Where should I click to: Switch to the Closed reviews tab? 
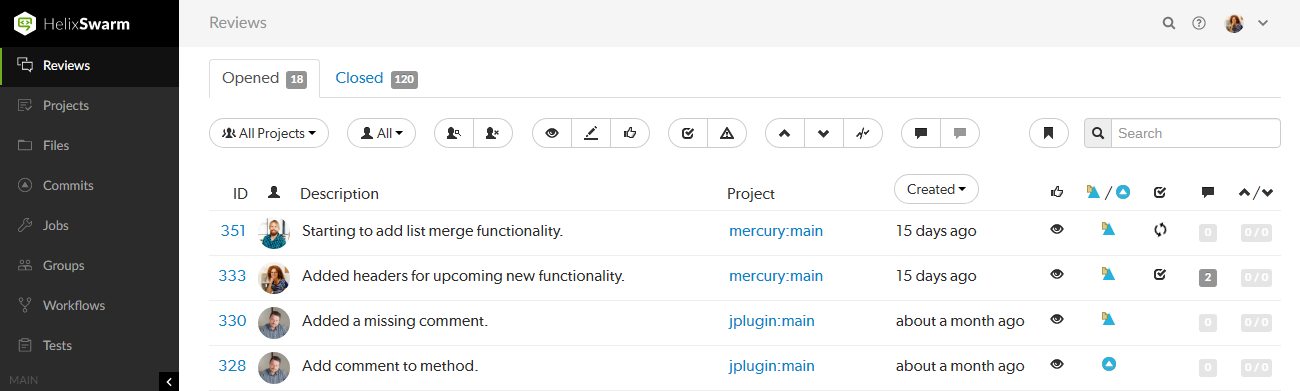point(376,78)
